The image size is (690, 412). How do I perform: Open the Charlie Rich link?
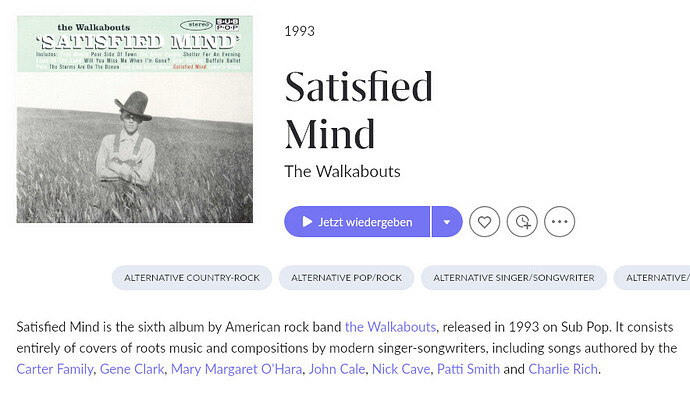[563, 369]
